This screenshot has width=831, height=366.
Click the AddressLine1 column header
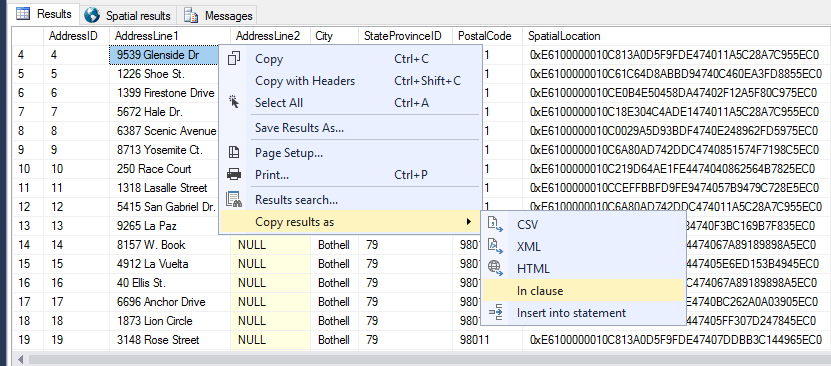pos(170,36)
